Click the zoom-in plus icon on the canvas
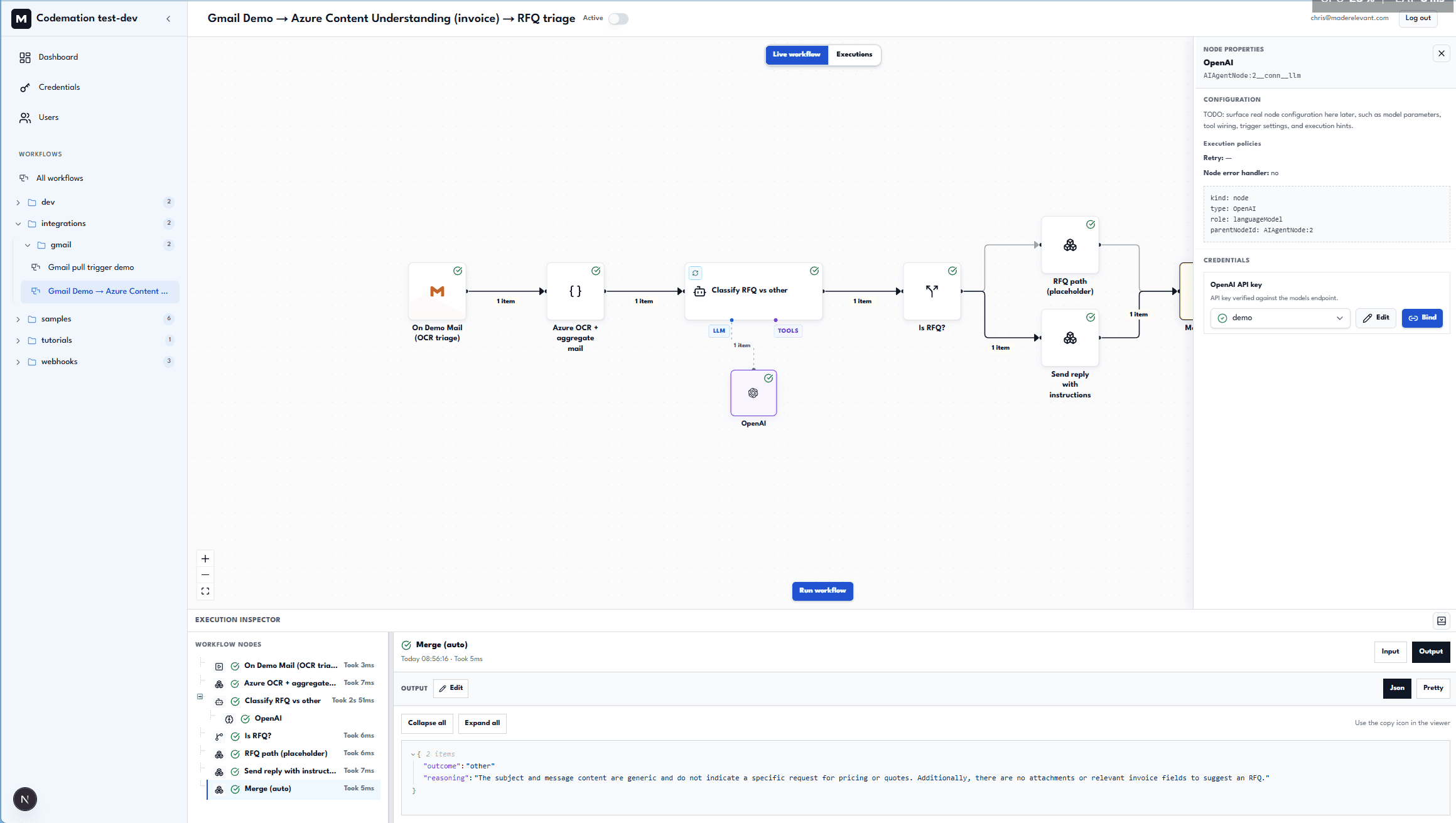The height and width of the screenshot is (823, 1456). point(205,558)
